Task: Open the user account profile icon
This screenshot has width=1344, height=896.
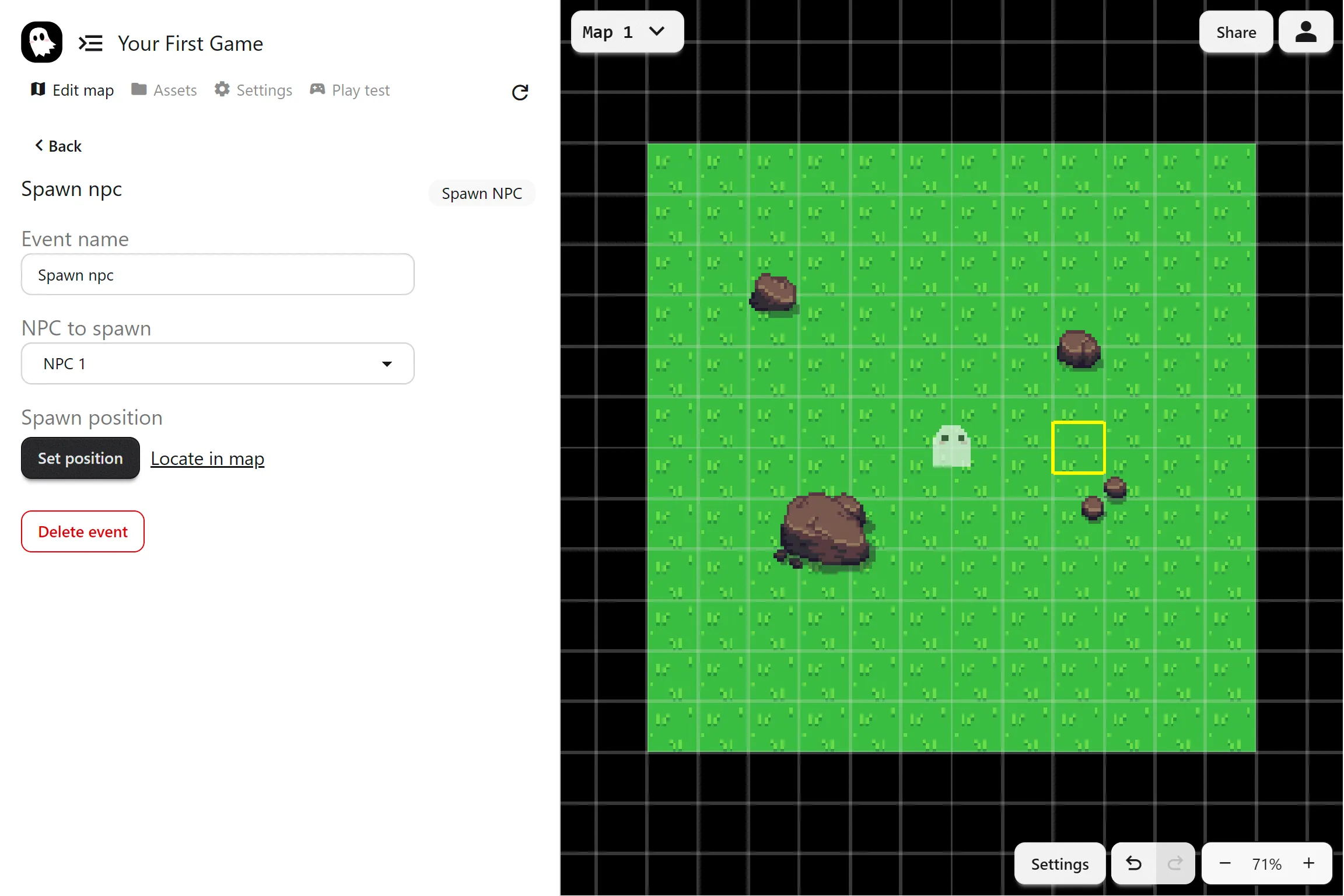Action: 1305,32
